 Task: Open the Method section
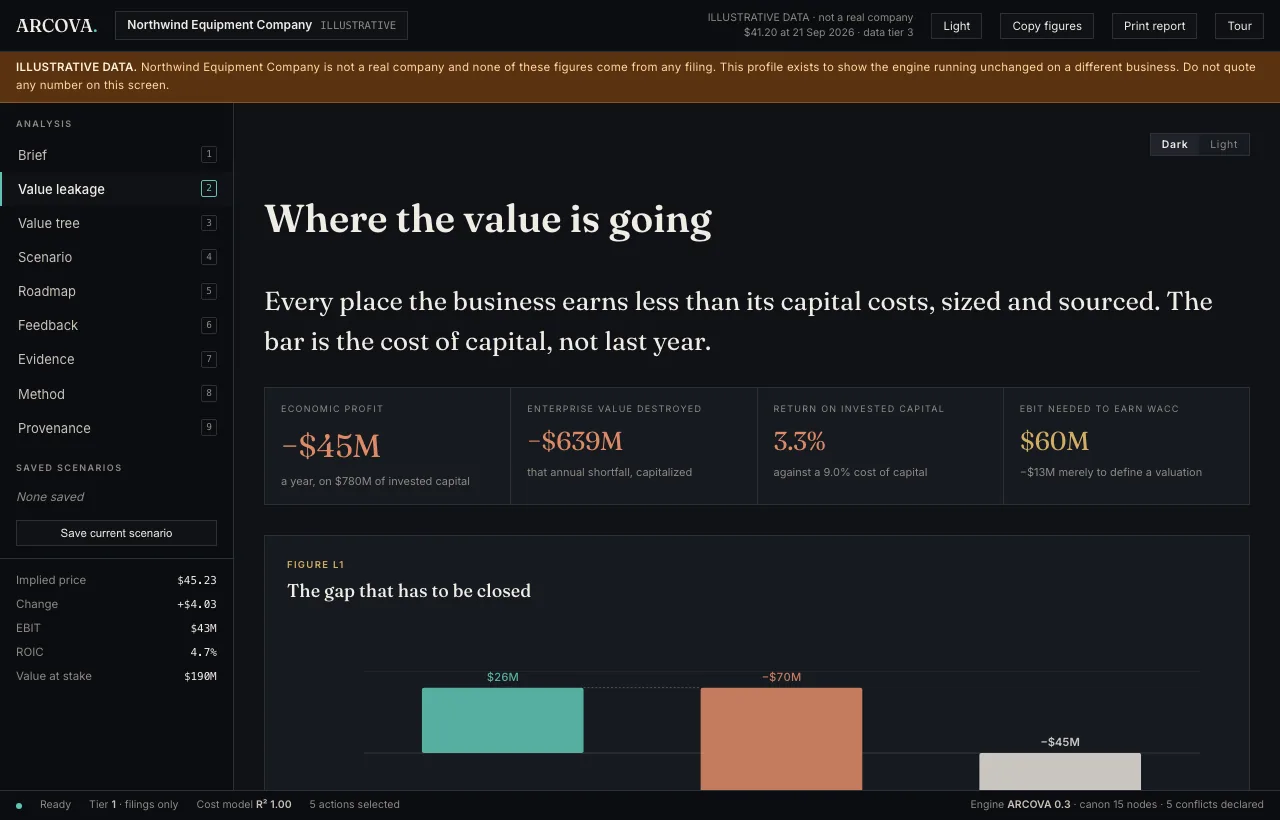coord(116,394)
